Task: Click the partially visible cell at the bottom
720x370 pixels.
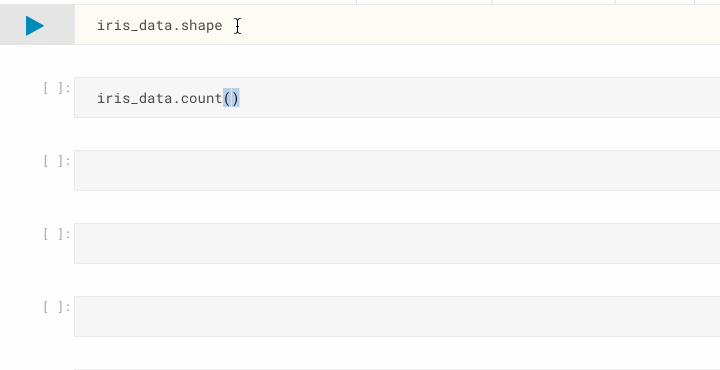Action: 397,369
